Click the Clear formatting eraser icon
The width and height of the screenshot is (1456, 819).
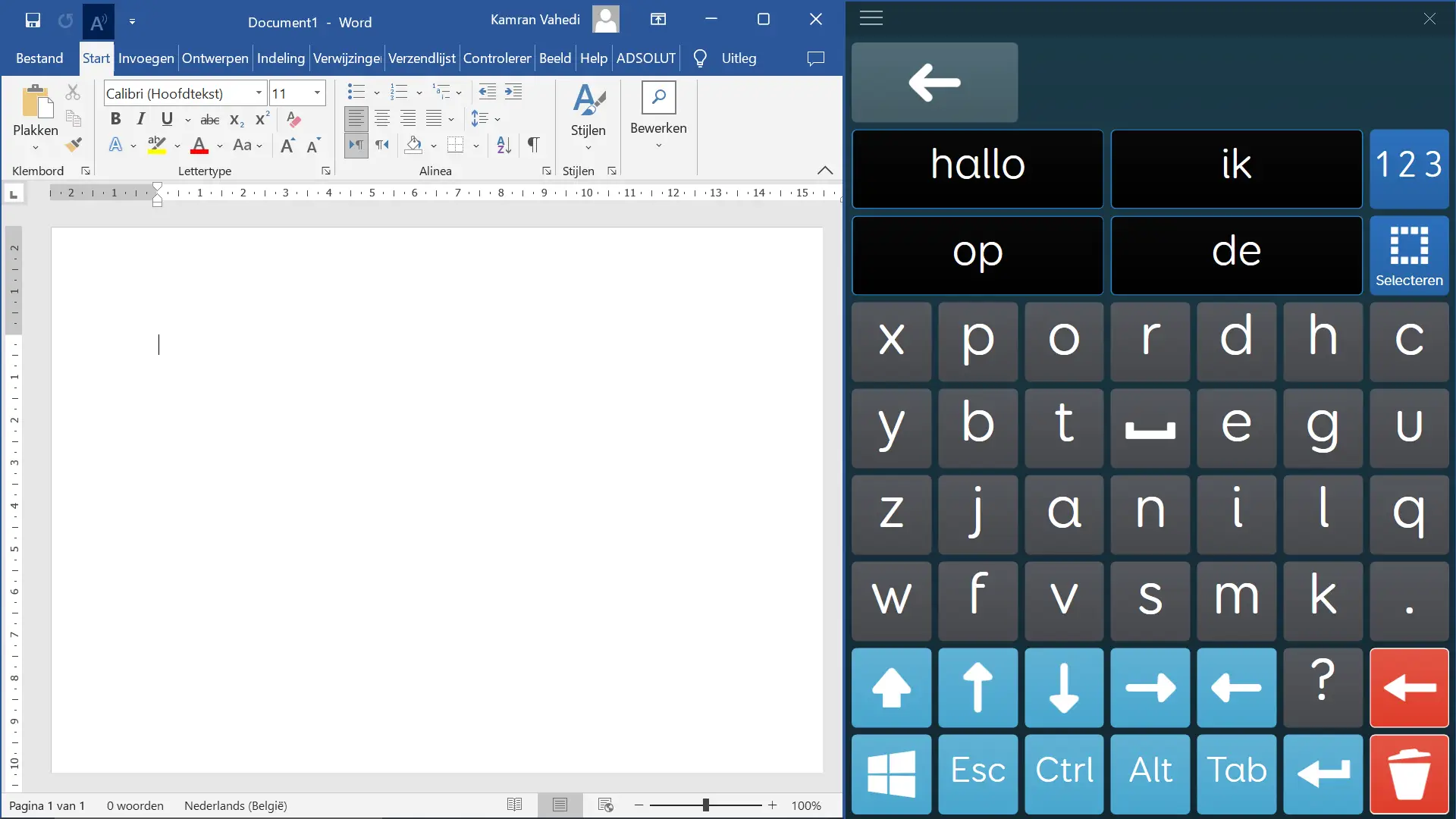pos(293,119)
